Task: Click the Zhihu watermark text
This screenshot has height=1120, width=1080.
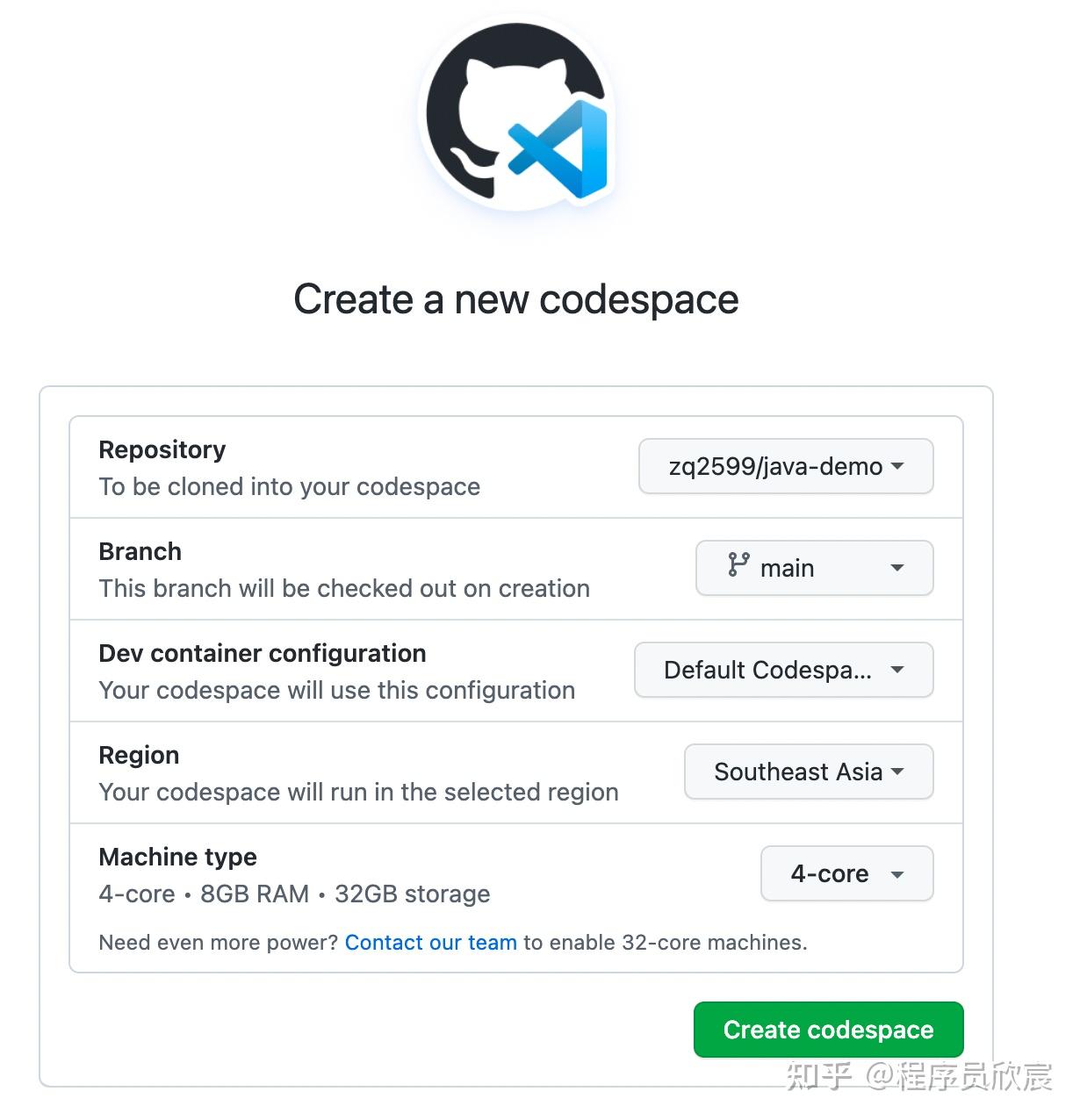Action: pyautogui.click(x=918, y=1076)
